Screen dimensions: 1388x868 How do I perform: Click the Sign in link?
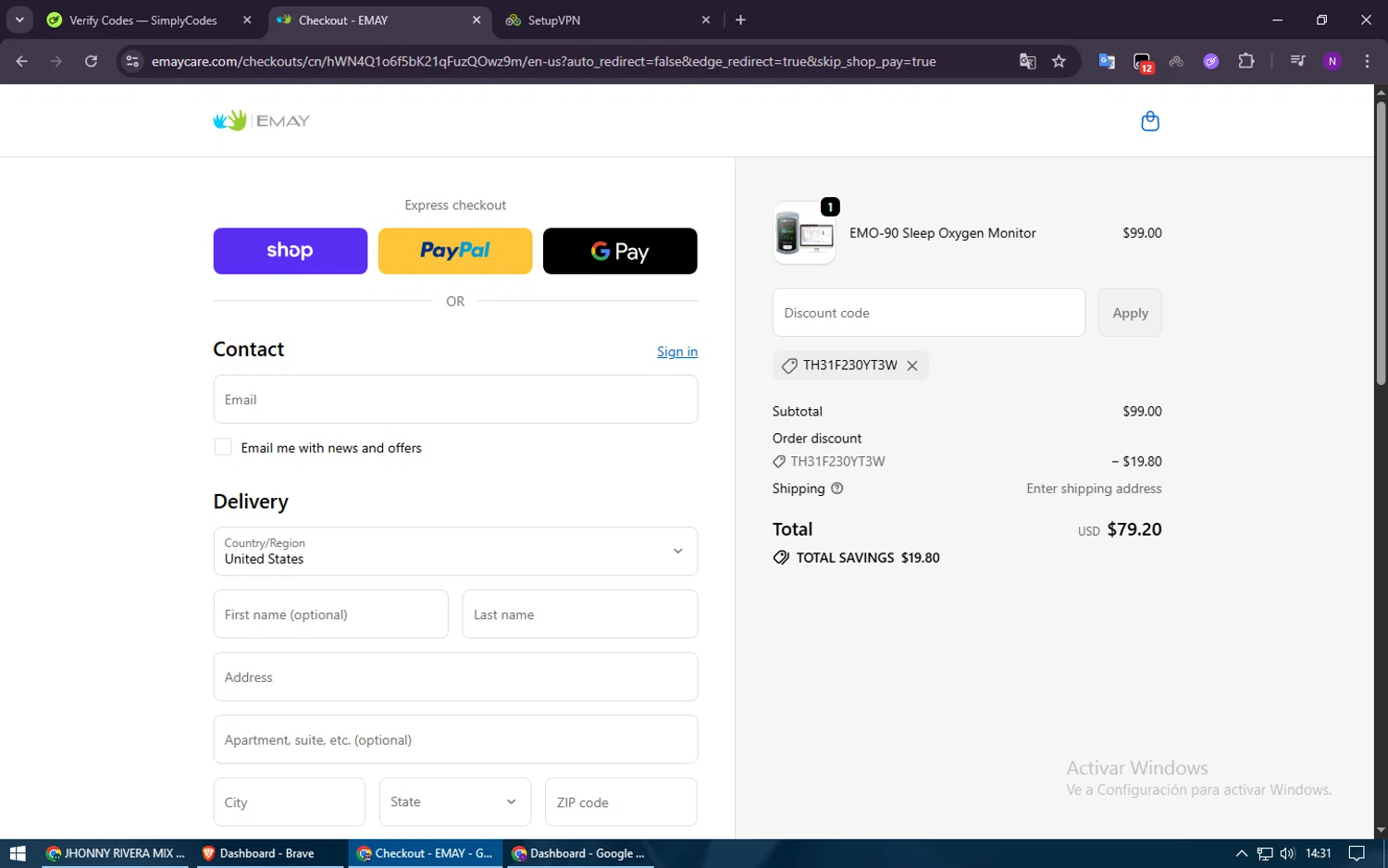677,352
